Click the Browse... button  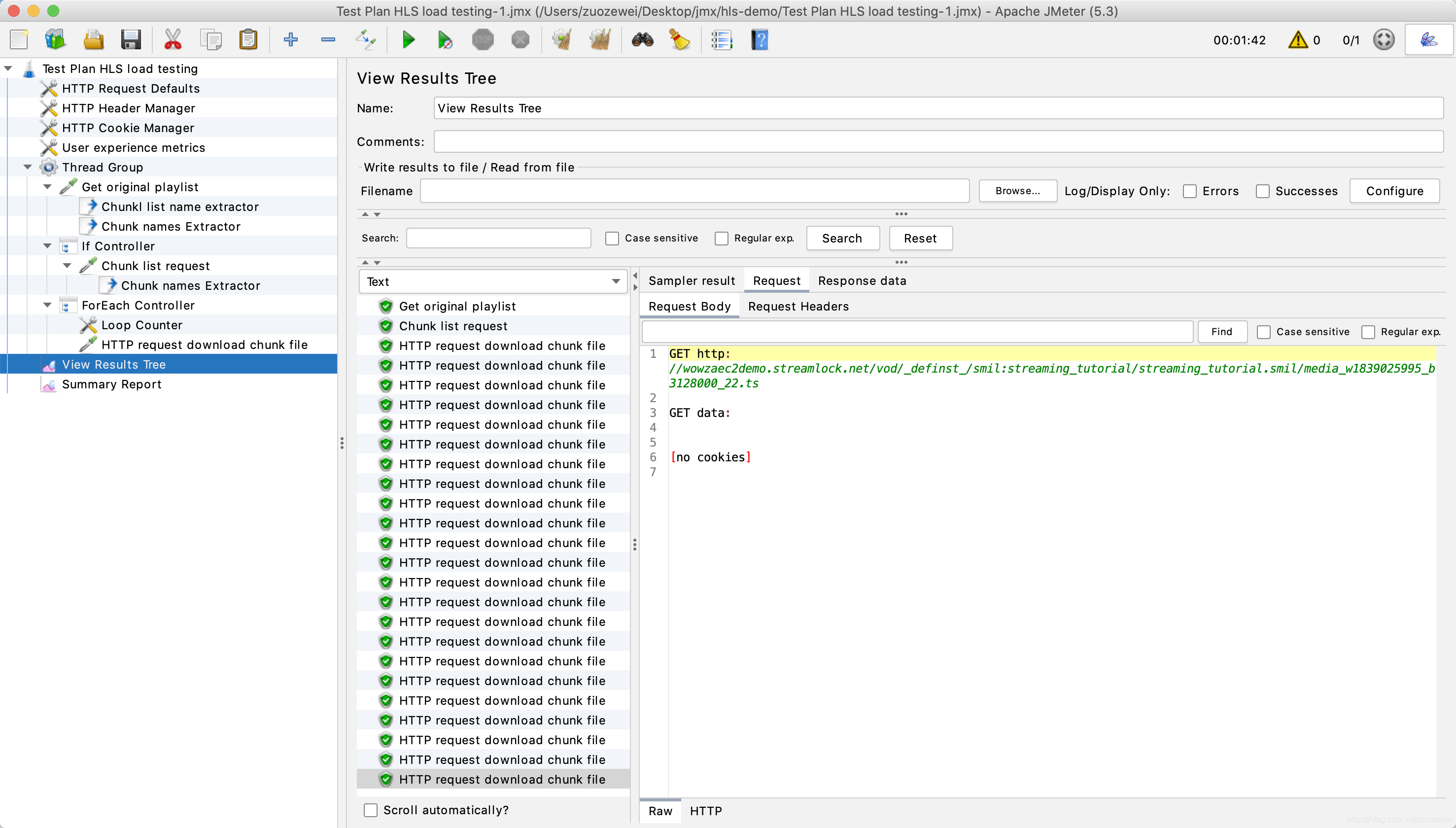click(x=1017, y=191)
